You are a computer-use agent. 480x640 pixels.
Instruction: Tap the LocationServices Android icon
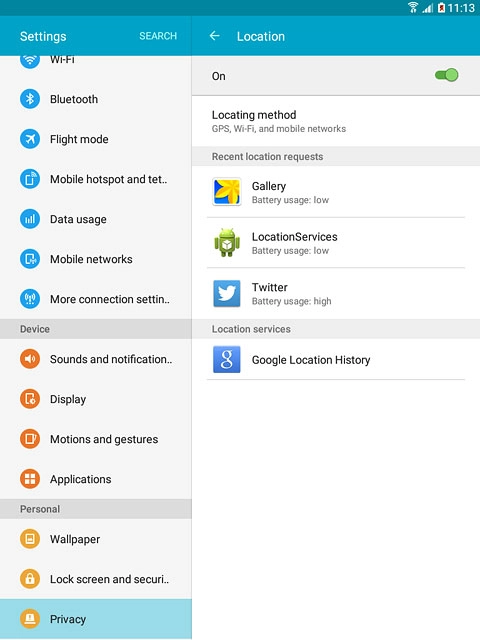click(227, 242)
